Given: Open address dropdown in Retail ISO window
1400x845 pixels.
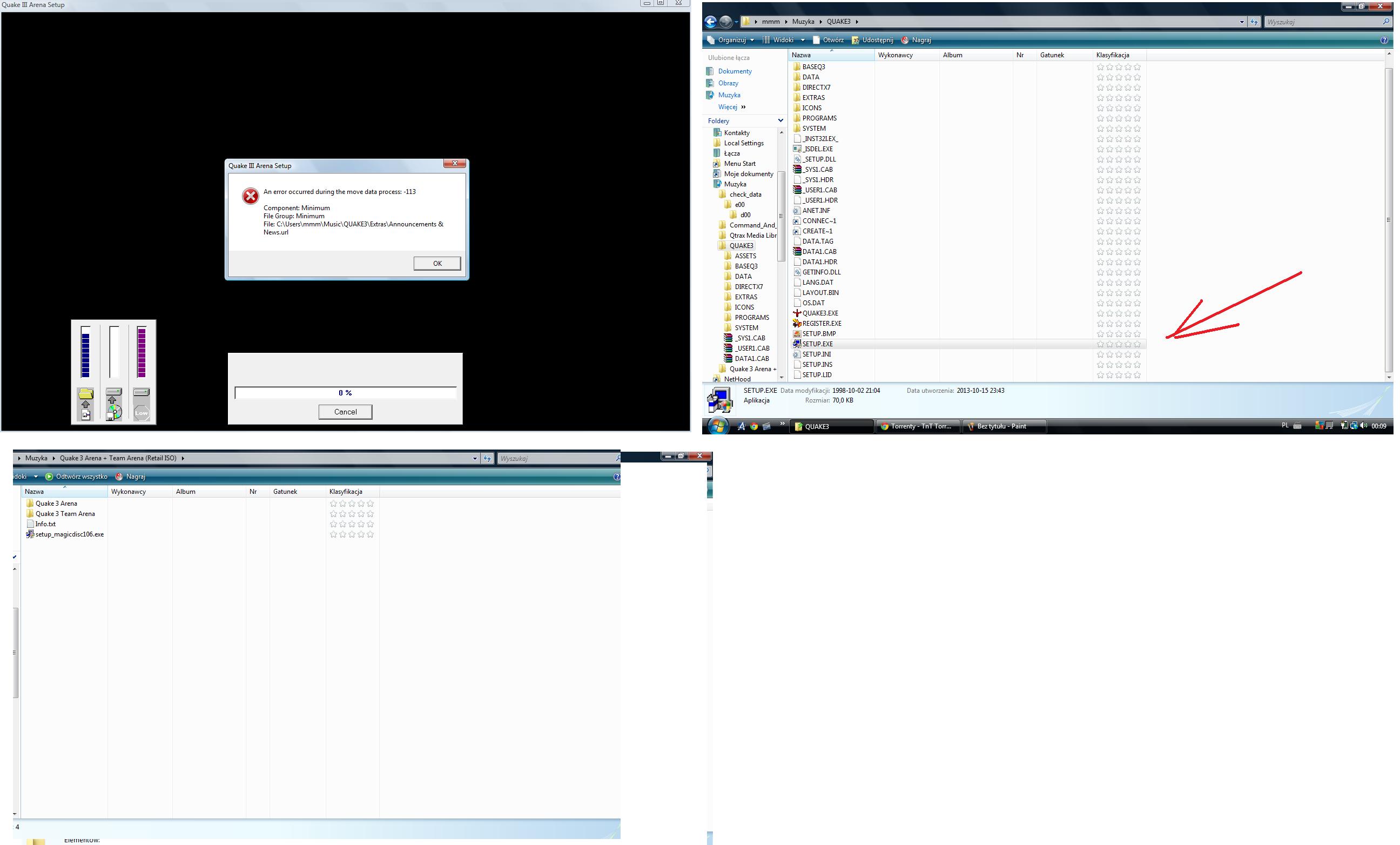Looking at the screenshot, I should pos(475,459).
